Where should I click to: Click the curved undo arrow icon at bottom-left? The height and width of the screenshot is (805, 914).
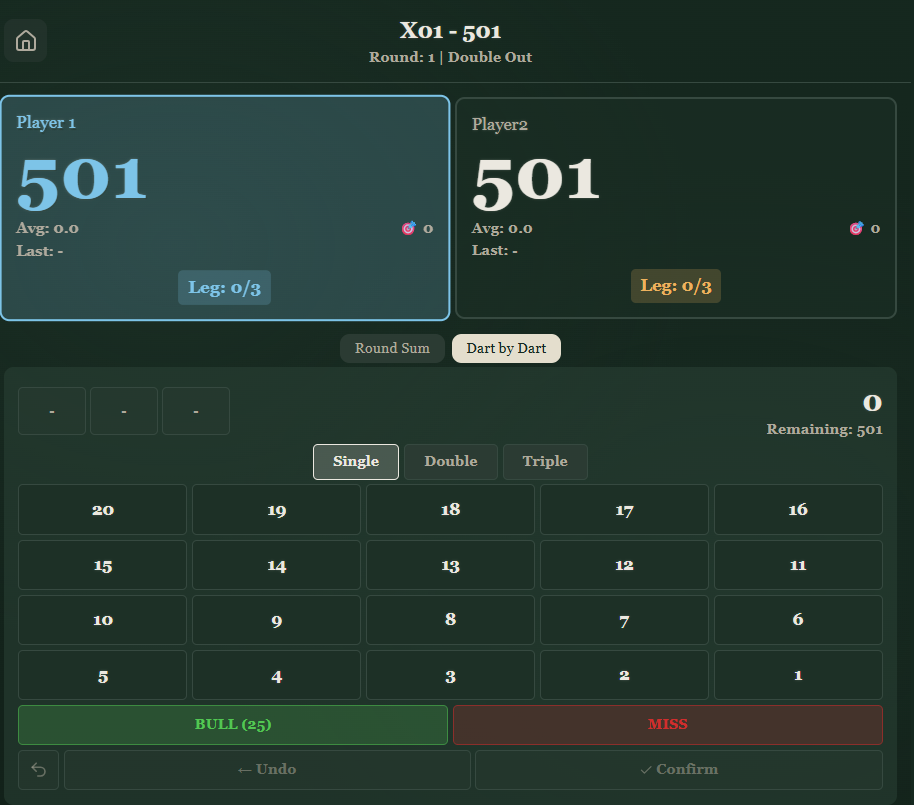pyautogui.click(x=38, y=769)
